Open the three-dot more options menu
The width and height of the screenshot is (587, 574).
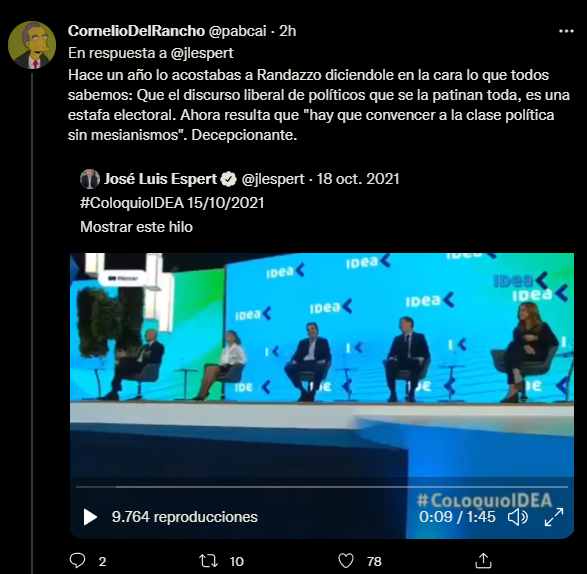pyautogui.click(x=566, y=31)
